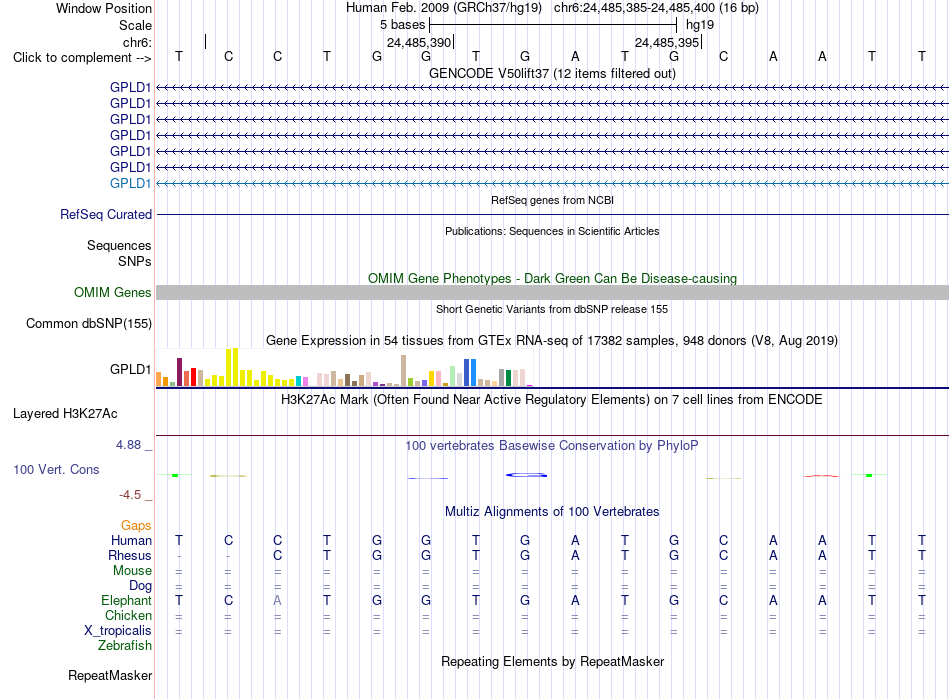Click the X_tropicalis alignment row label

pos(118,631)
